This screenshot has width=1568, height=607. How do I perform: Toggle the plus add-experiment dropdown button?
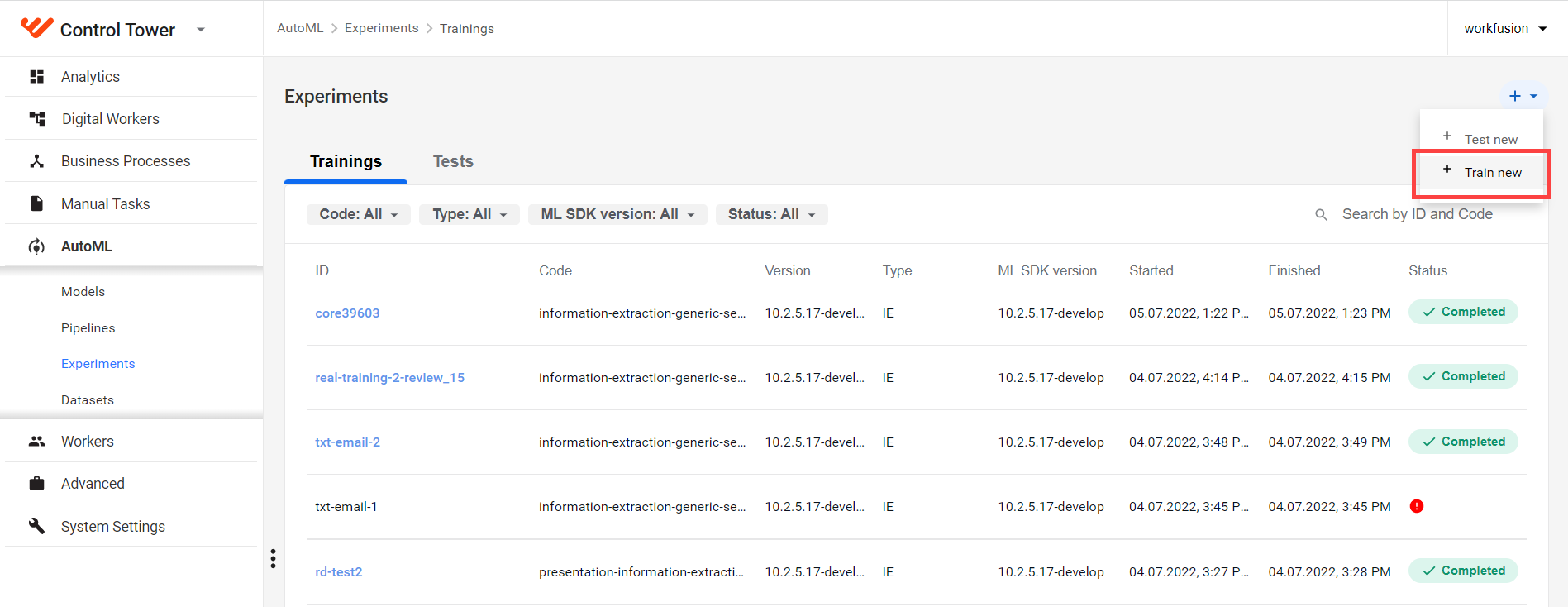[1523, 96]
